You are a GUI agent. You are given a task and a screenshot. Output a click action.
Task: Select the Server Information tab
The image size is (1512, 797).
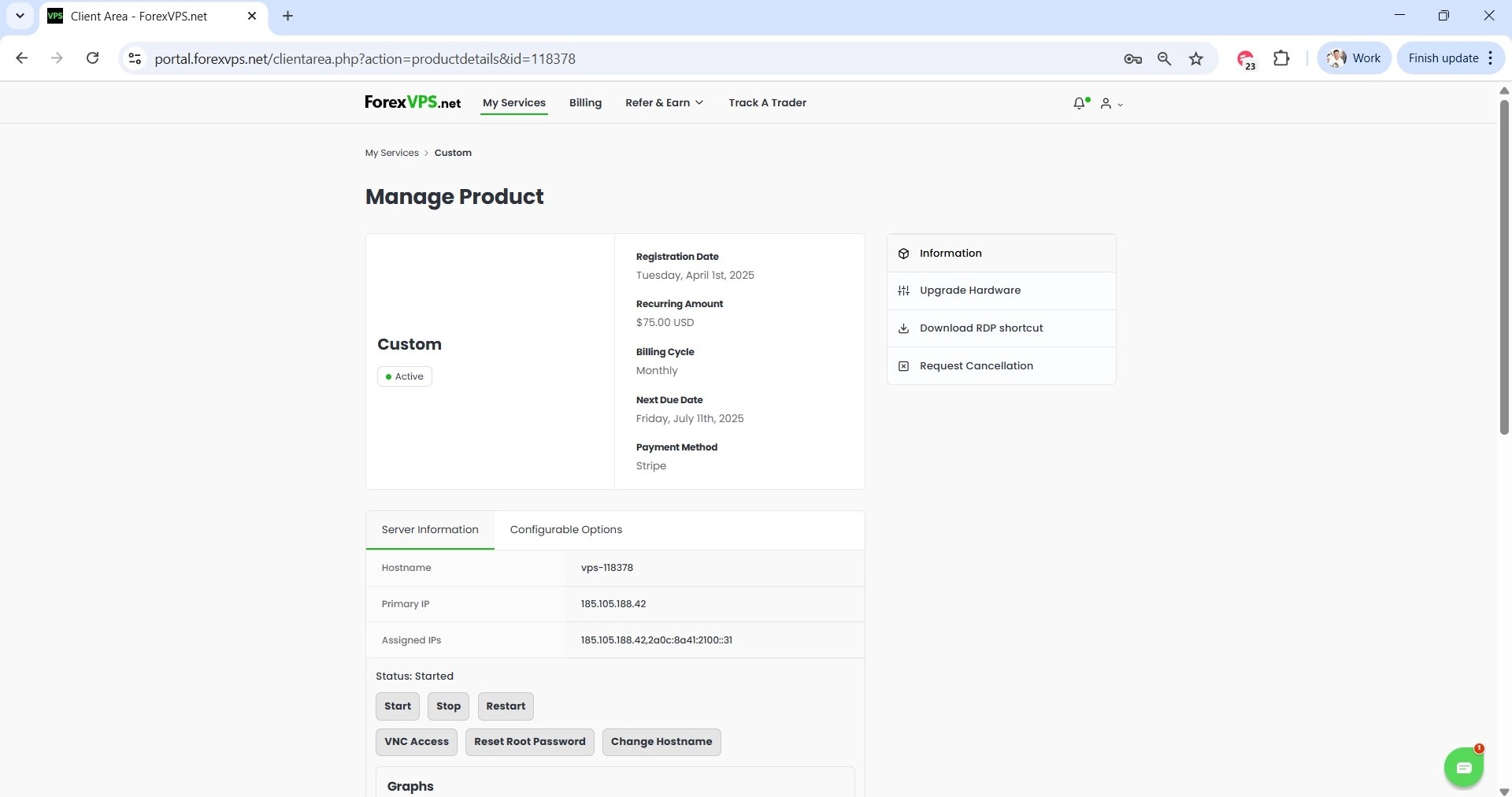pos(430,530)
